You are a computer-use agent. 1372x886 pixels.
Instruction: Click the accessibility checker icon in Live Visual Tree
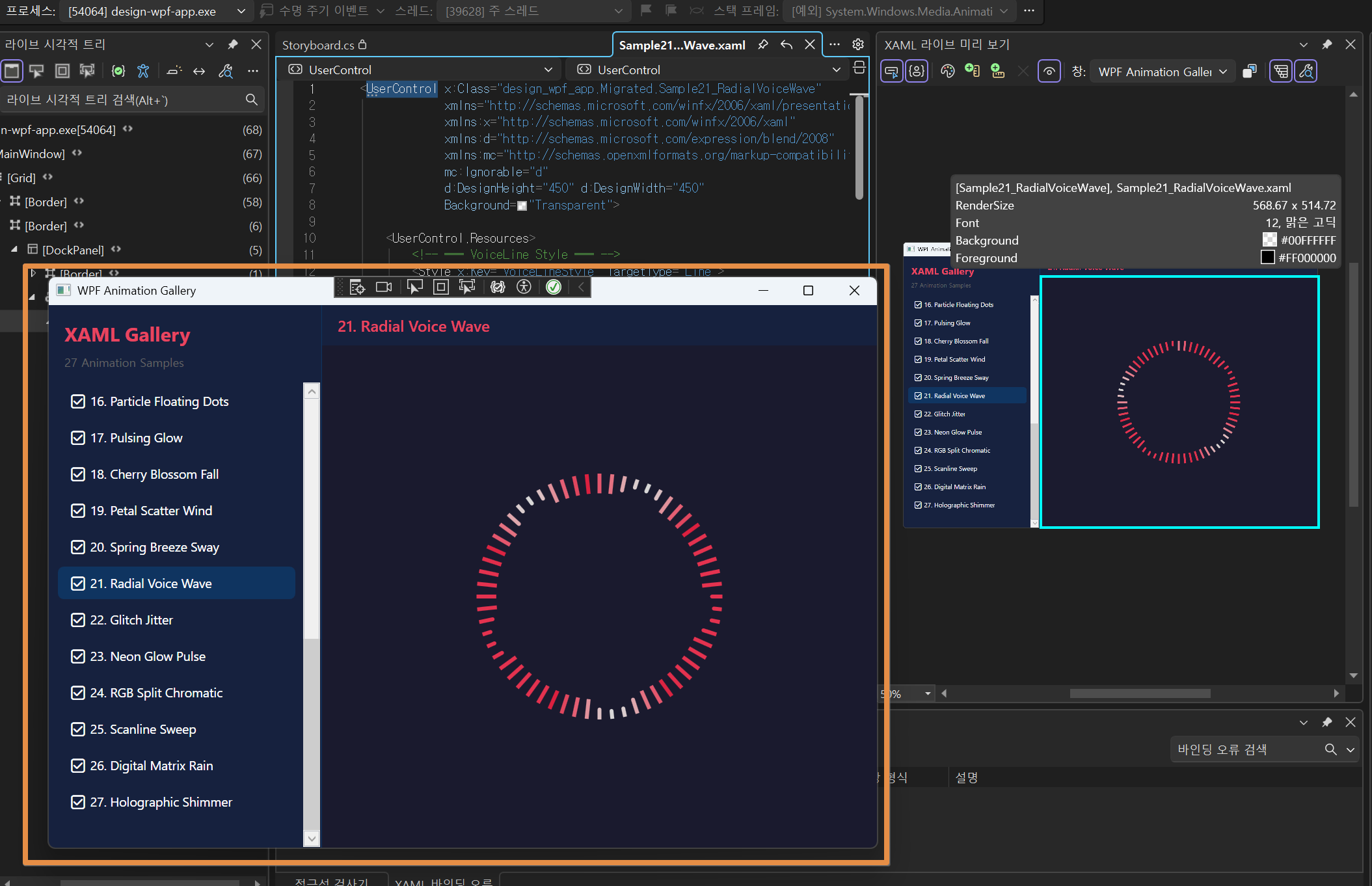tap(143, 71)
